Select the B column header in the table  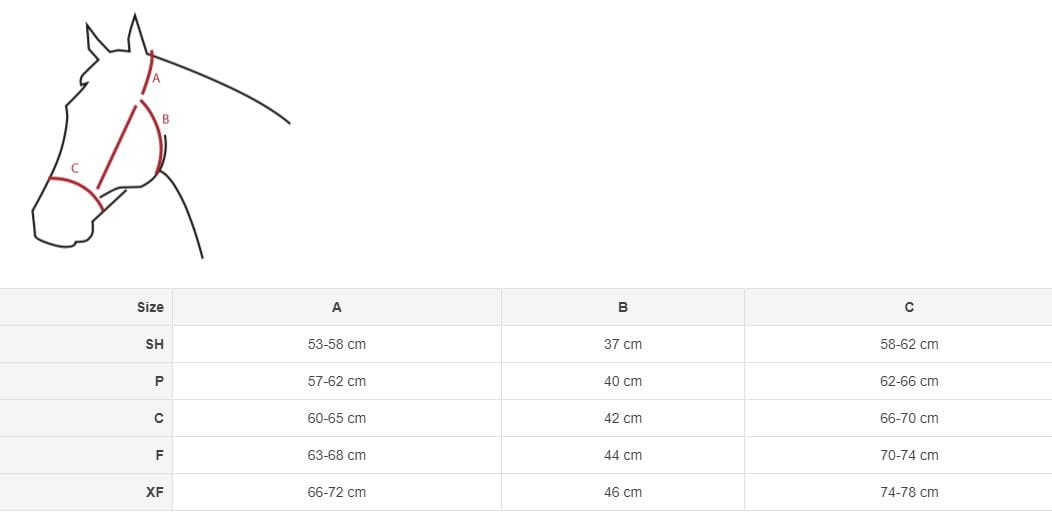pyautogui.click(x=623, y=307)
